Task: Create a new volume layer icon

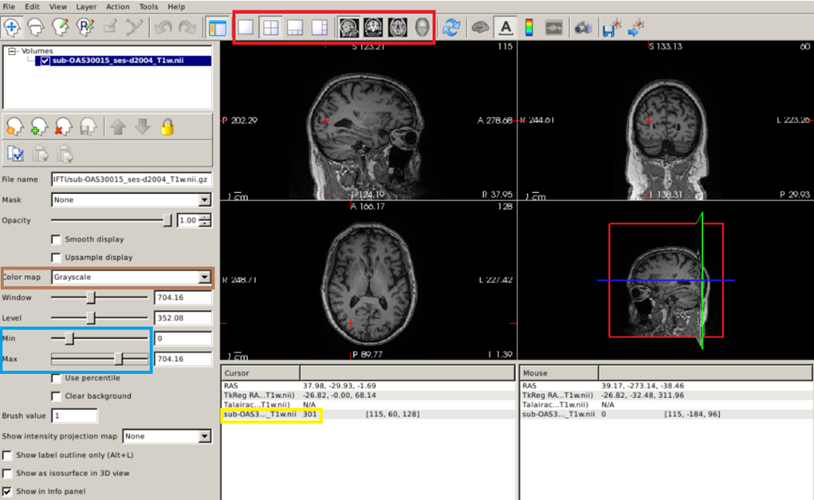Action: click(14, 126)
